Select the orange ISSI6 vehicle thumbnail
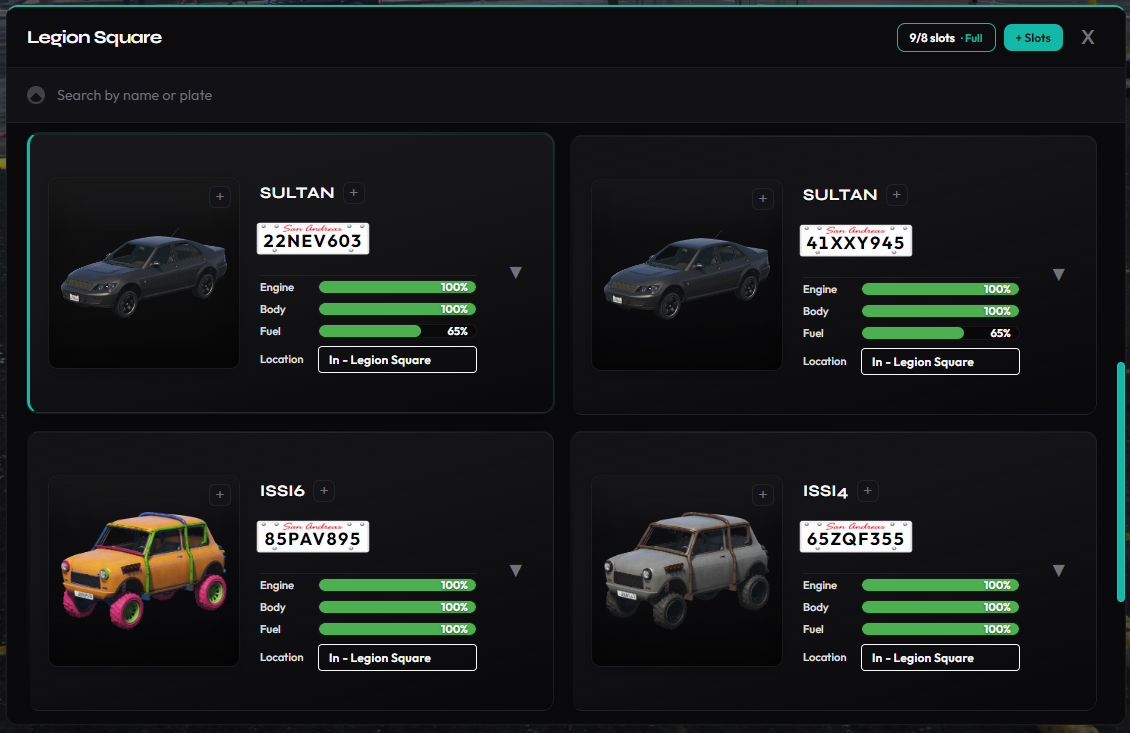 coord(144,571)
